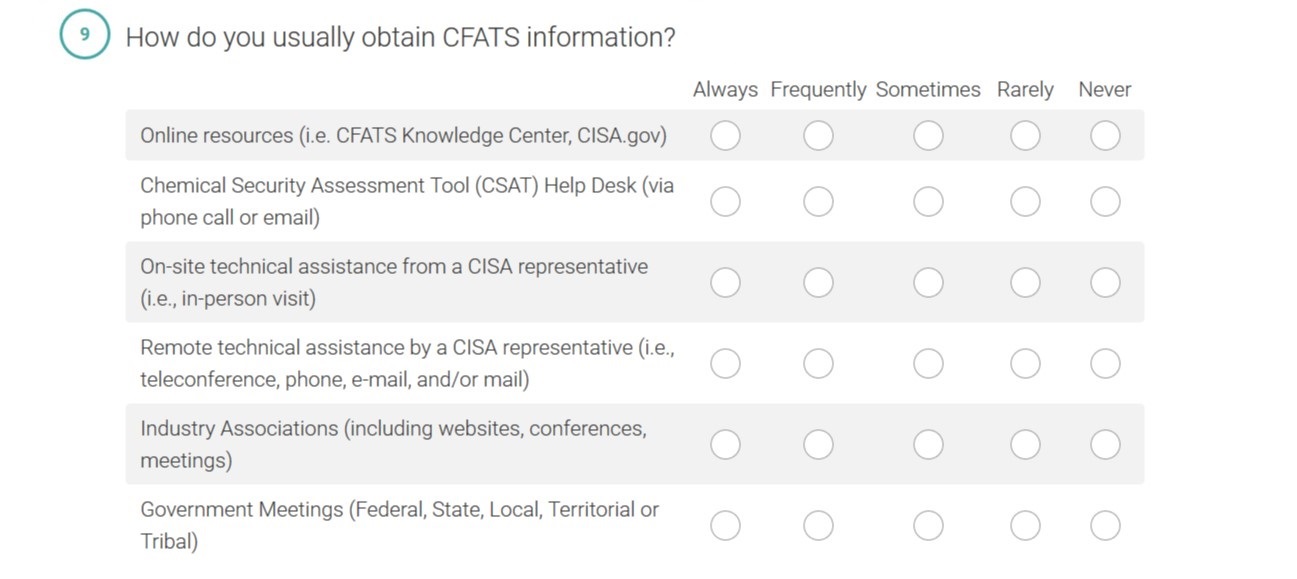Set On-site technical assistance to Sometimes

tap(928, 283)
